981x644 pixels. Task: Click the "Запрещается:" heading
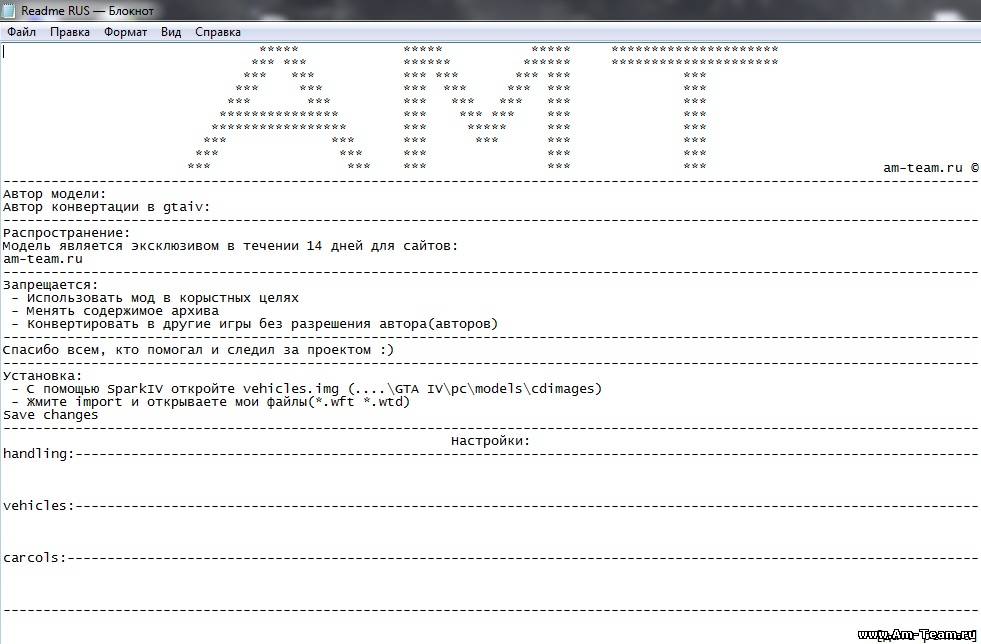pyautogui.click(x=51, y=285)
